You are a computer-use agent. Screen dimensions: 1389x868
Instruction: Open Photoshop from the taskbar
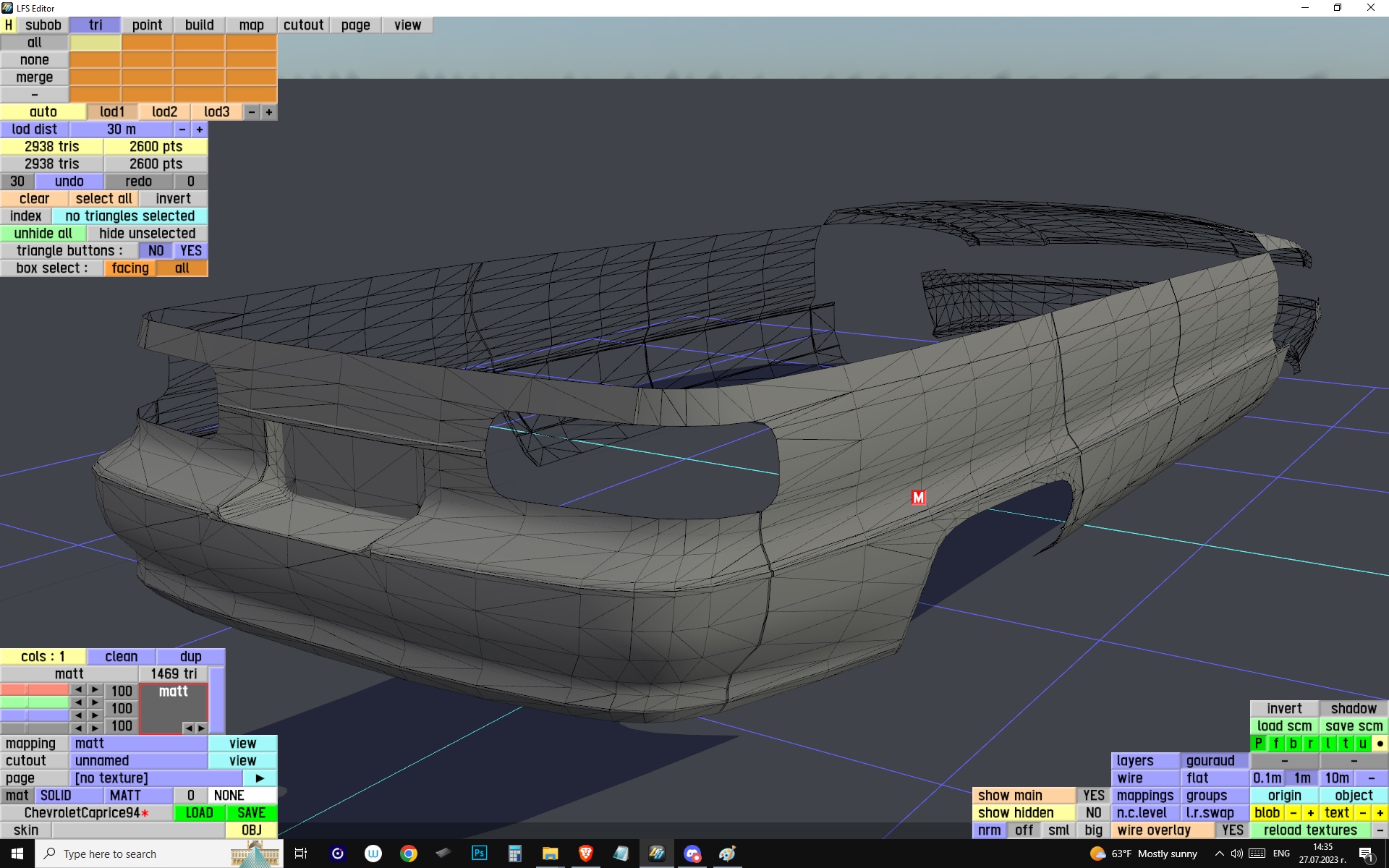(x=479, y=854)
